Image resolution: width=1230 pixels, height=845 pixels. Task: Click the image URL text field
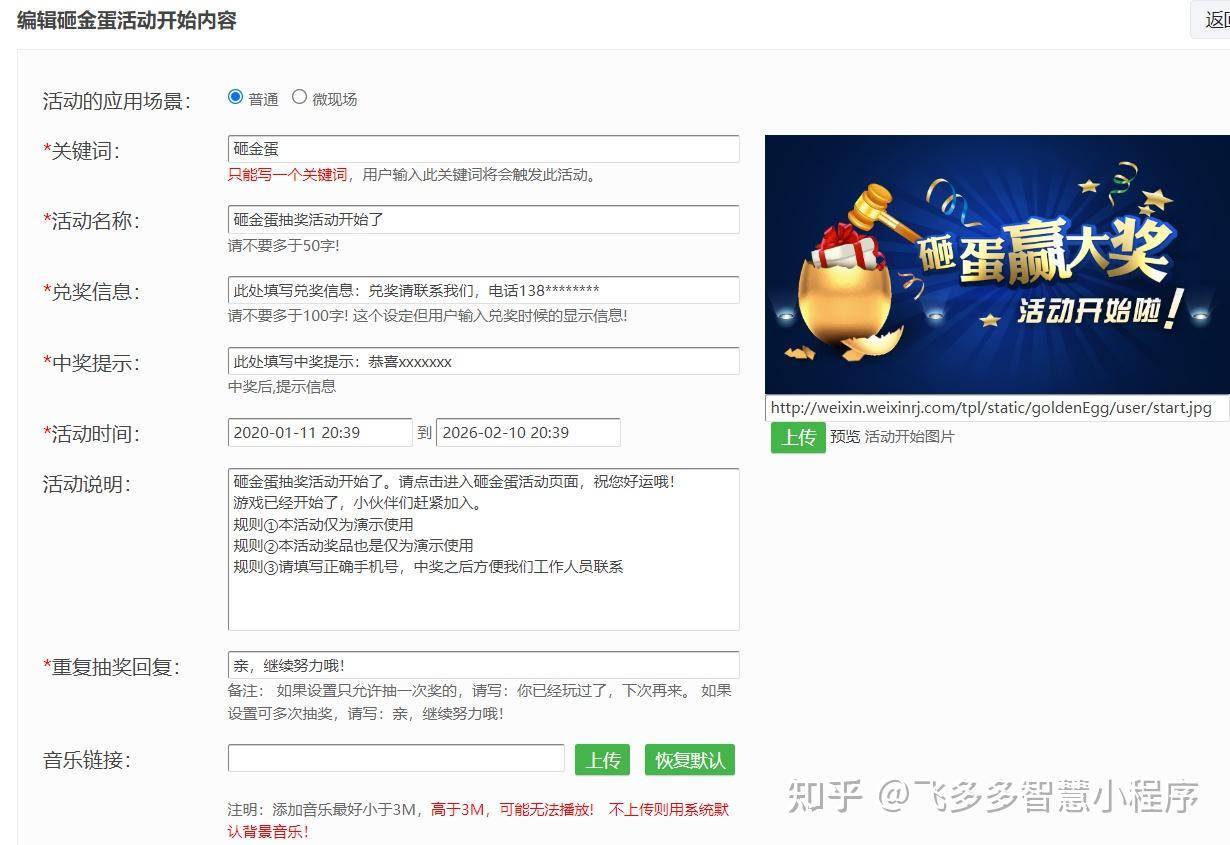[x=996, y=408]
